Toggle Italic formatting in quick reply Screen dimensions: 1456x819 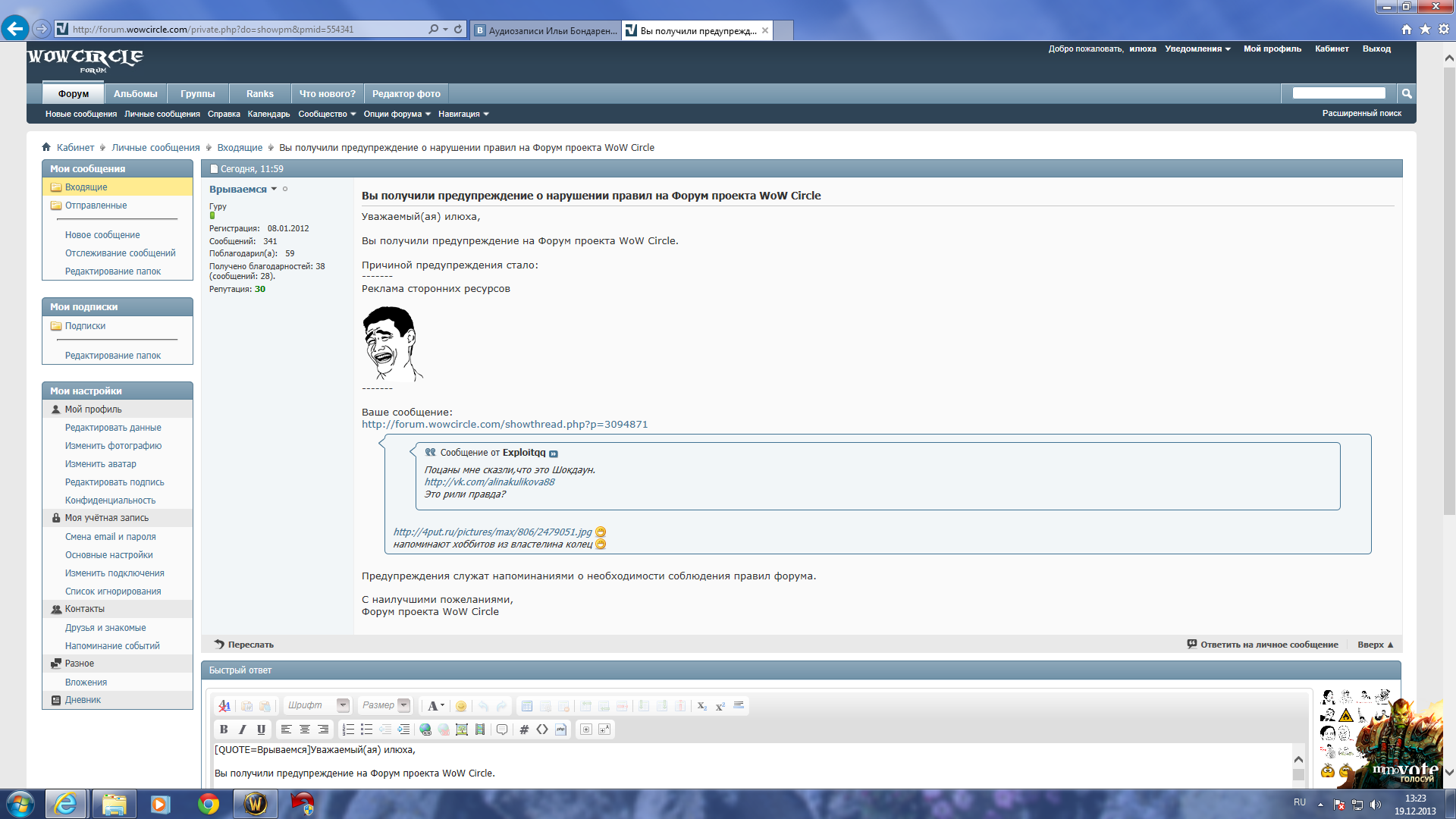[243, 730]
